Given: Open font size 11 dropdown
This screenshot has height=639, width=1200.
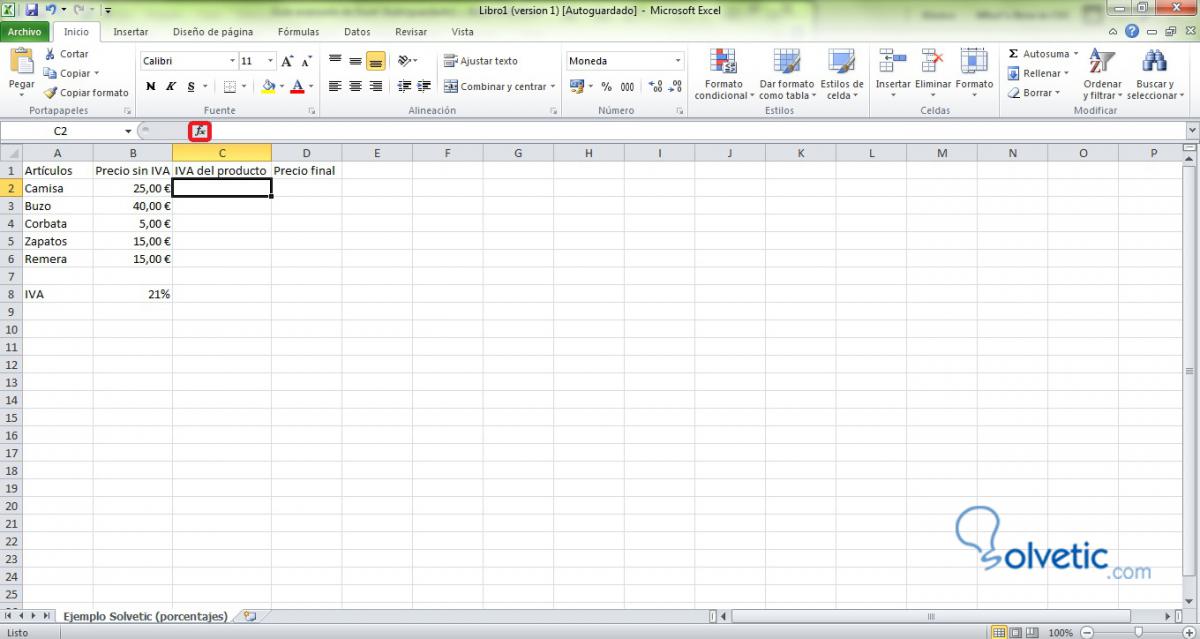Looking at the screenshot, I should tap(270, 61).
